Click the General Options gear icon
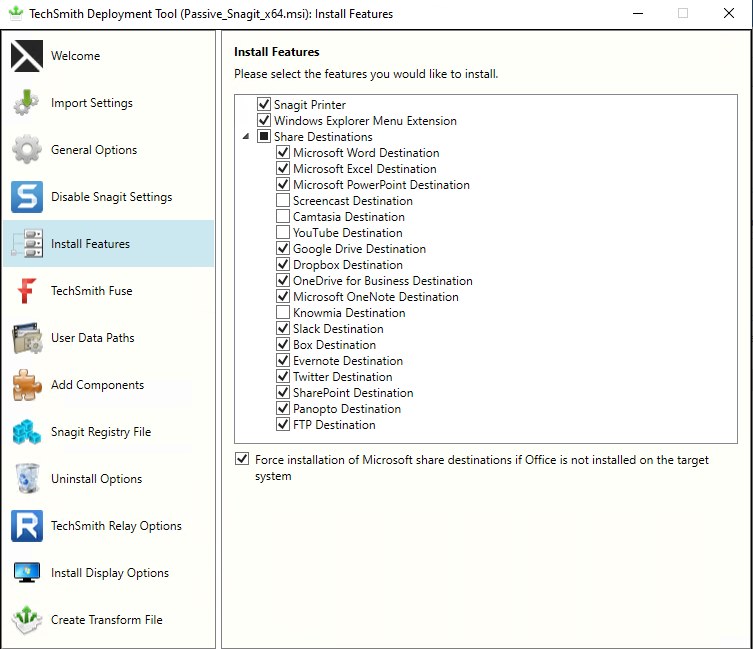This screenshot has width=753, height=649. pyautogui.click(x=26, y=149)
